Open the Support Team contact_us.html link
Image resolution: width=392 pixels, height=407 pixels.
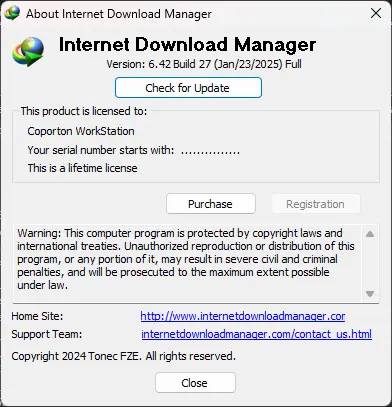tap(256, 334)
